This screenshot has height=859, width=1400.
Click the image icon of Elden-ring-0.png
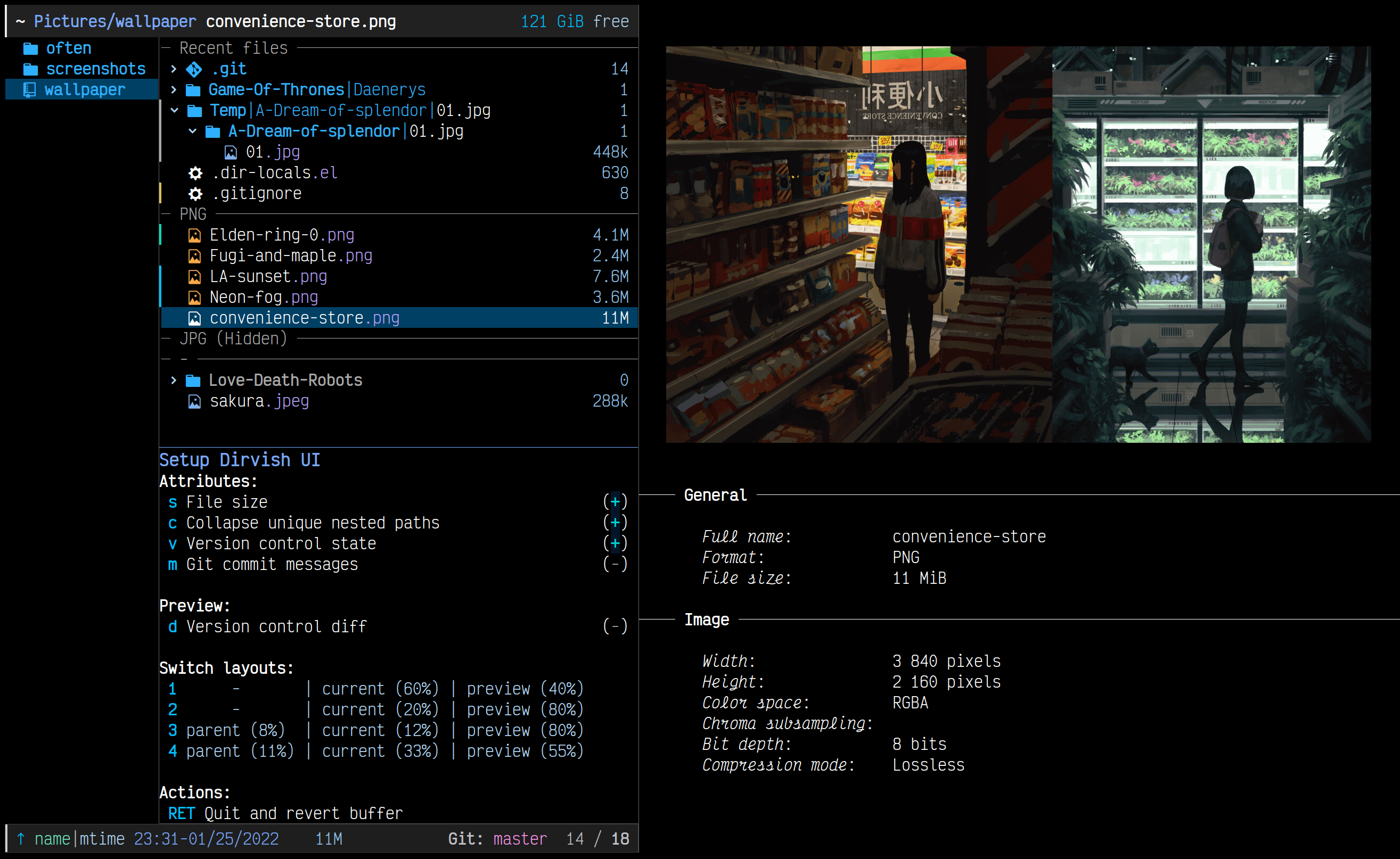194,235
